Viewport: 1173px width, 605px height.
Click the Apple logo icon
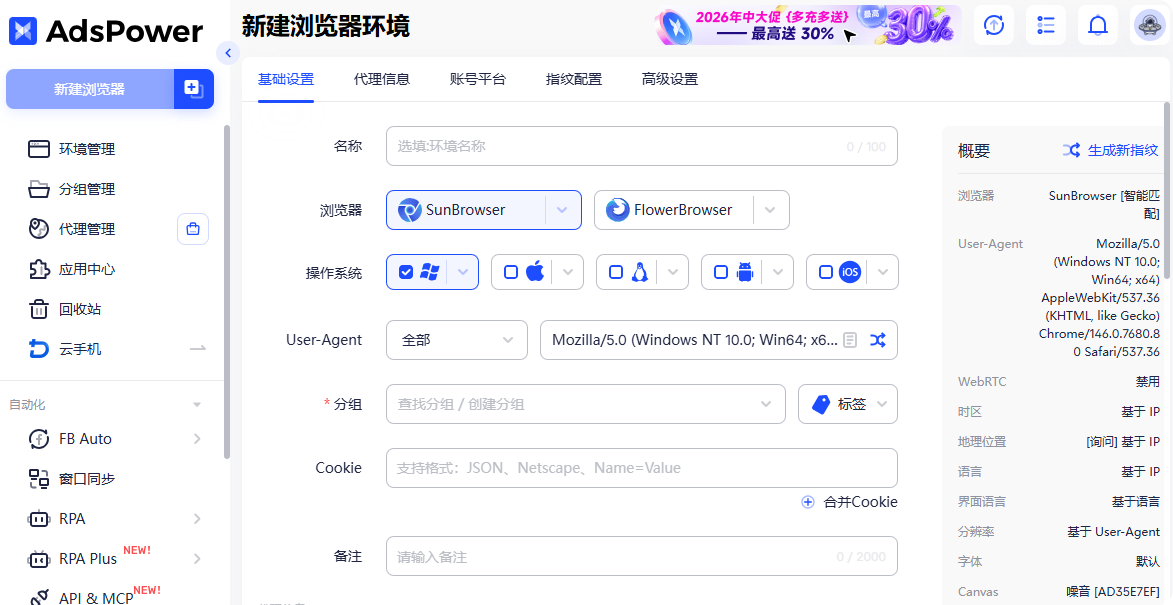click(535, 271)
